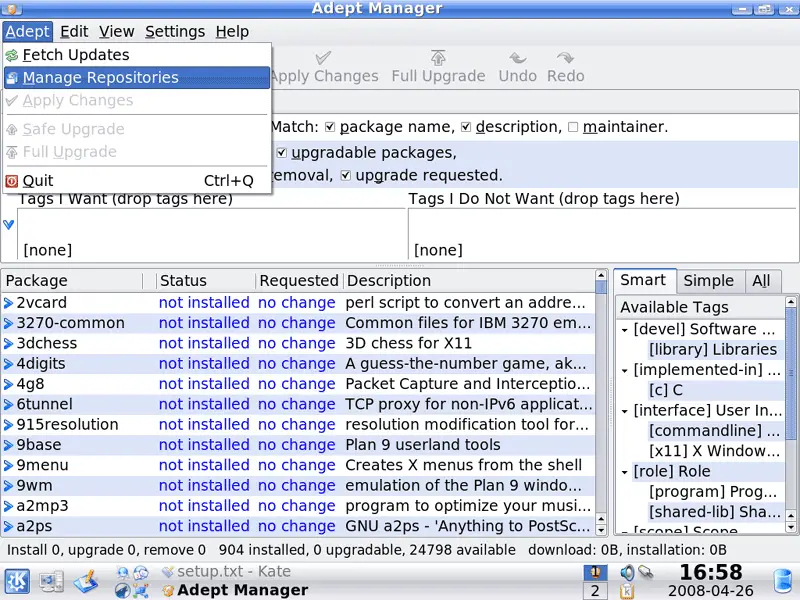Image resolution: width=800 pixels, height=600 pixels.
Task: Switch to virtual desktop 2 in pager
Action: tap(595, 591)
